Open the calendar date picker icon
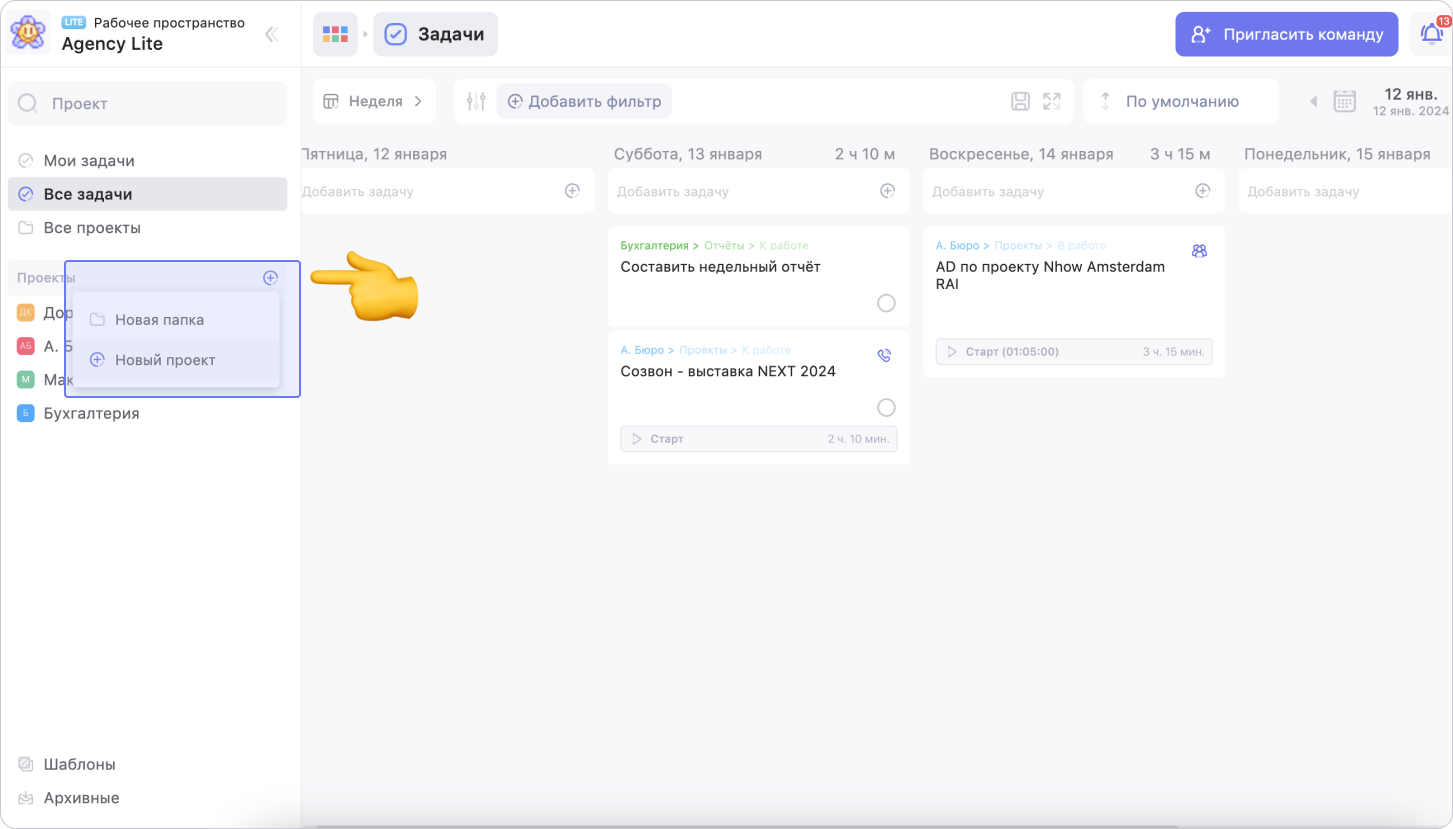 coord(1345,101)
